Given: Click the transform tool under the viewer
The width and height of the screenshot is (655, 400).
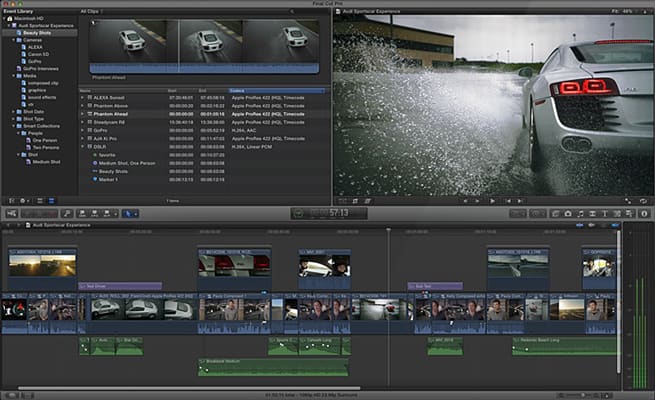Looking at the screenshot, I should (x=343, y=201).
